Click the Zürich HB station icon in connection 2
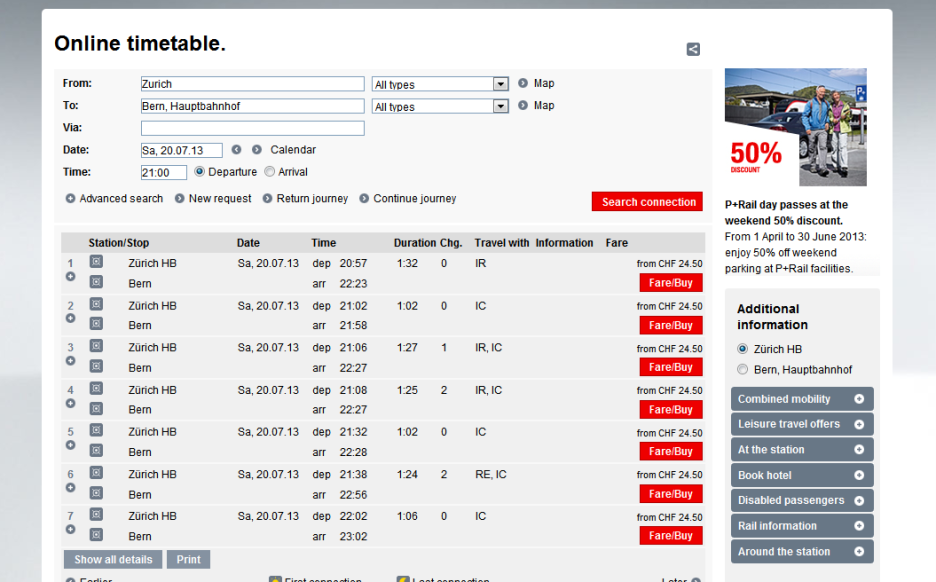This screenshot has height=582, width=936. pos(96,304)
